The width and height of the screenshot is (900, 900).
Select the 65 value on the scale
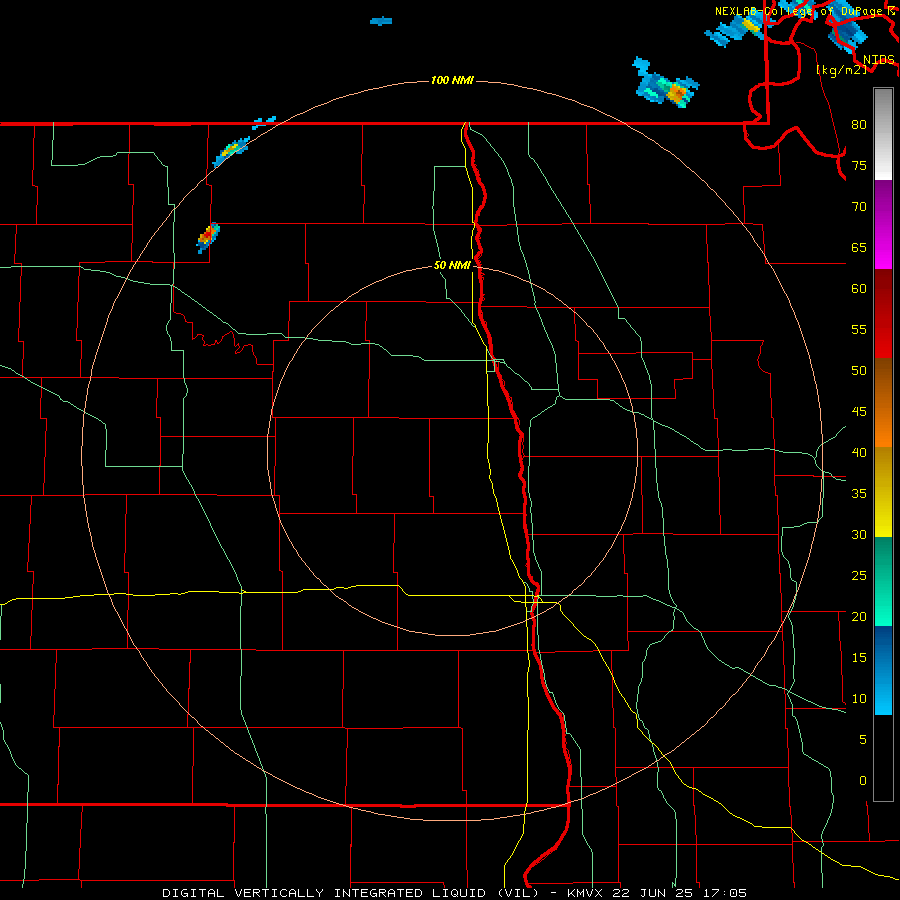(x=859, y=248)
